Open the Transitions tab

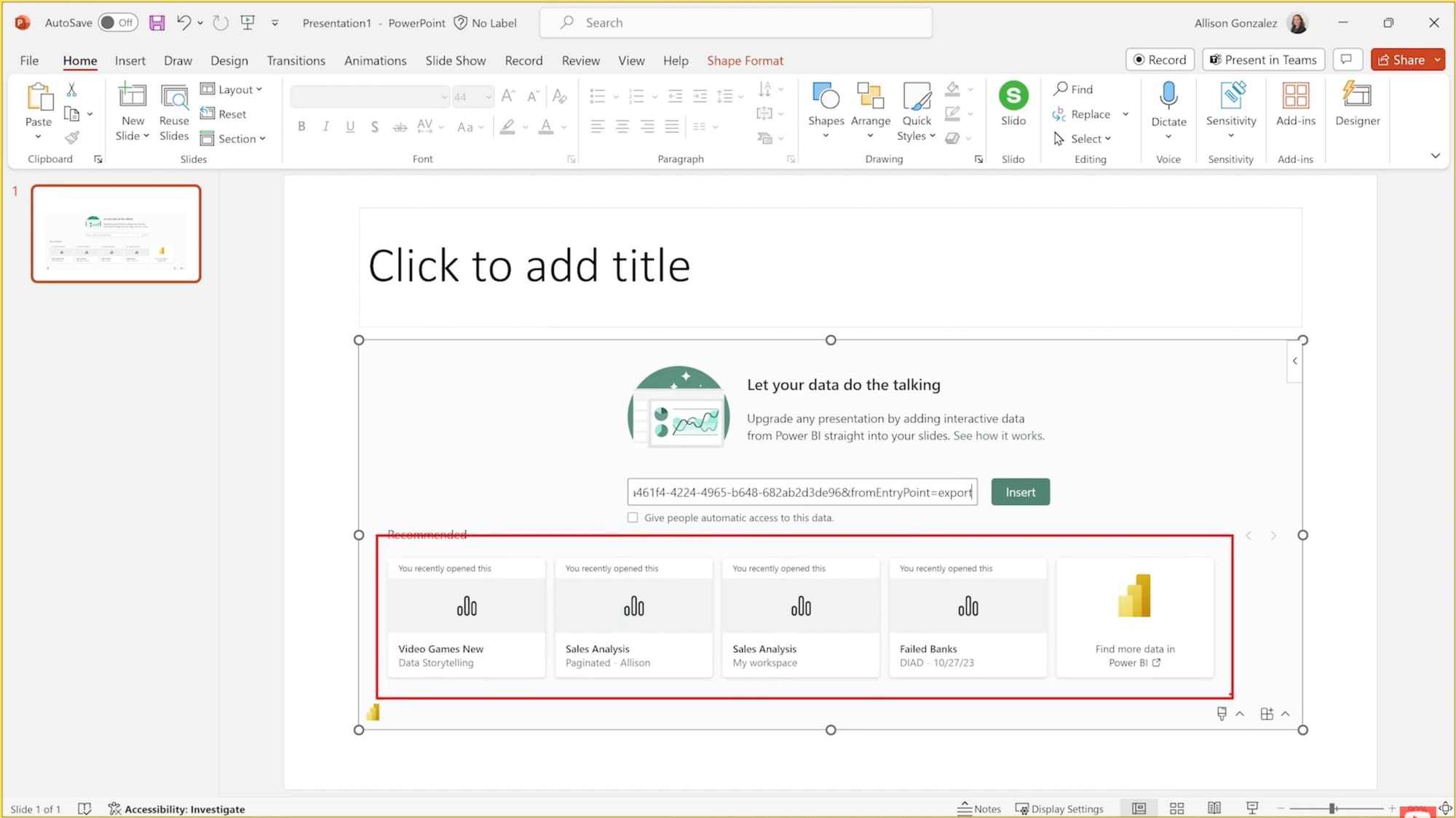click(296, 60)
